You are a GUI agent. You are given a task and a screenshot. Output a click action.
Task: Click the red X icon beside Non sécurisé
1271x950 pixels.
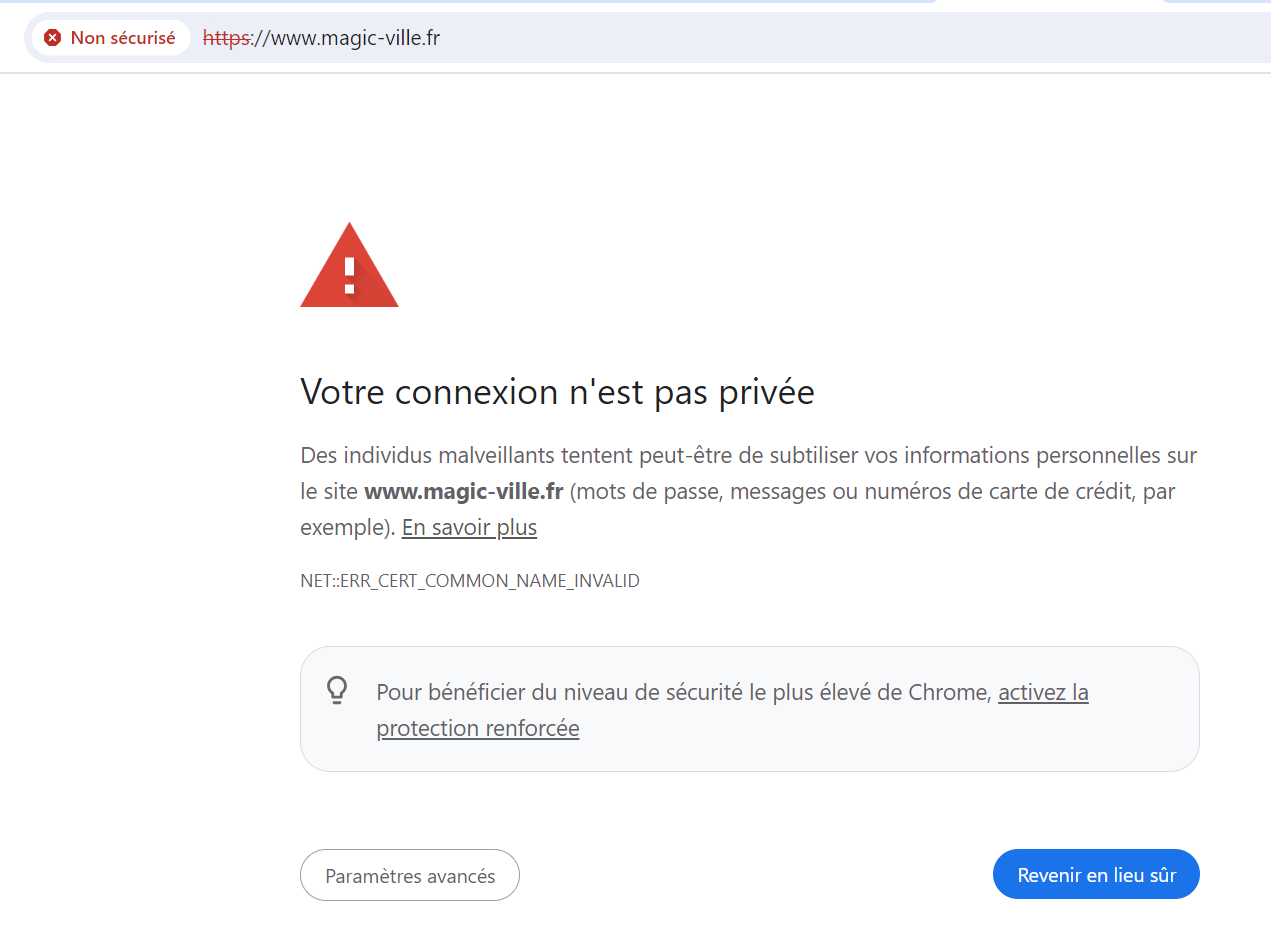[x=52, y=38]
